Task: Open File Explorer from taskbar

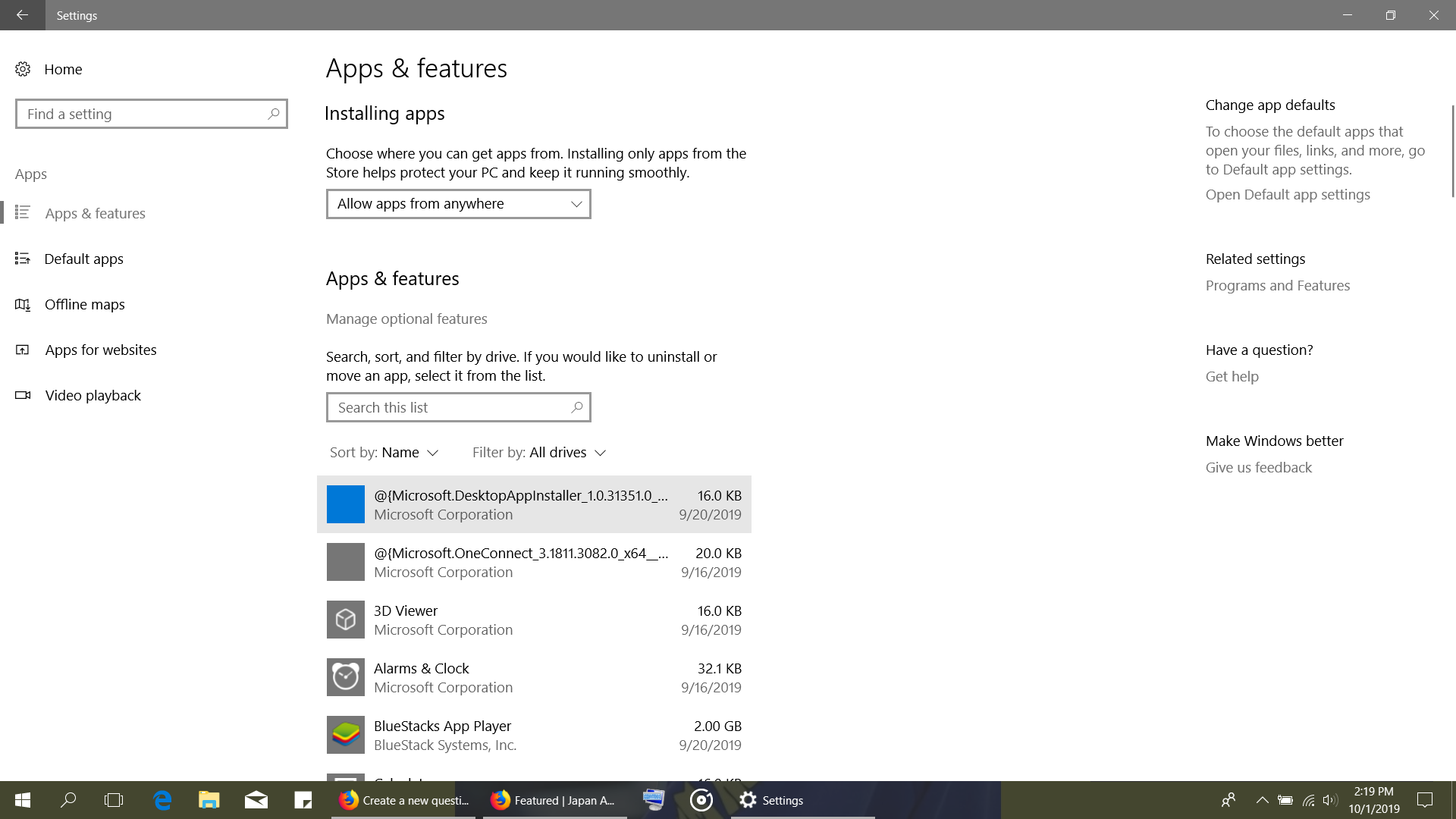Action: 209,800
